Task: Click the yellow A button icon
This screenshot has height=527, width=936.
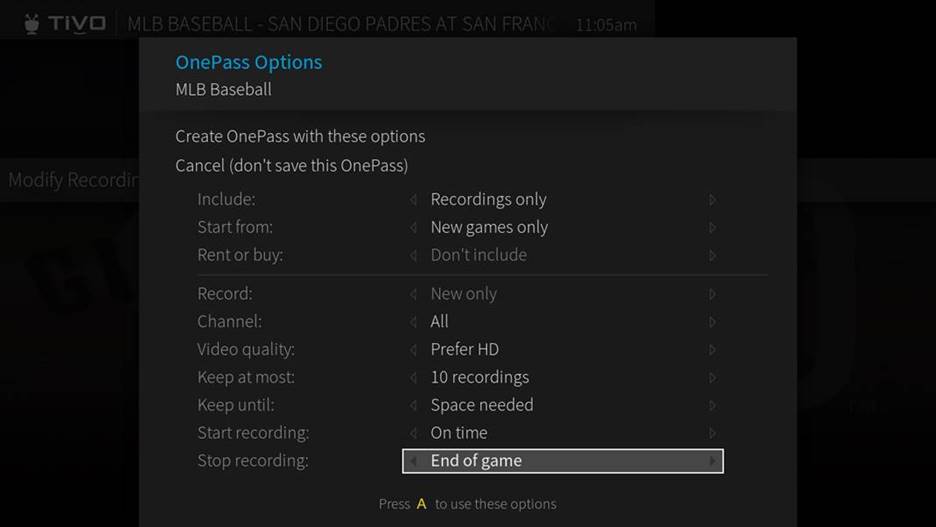Action: tap(421, 504)
